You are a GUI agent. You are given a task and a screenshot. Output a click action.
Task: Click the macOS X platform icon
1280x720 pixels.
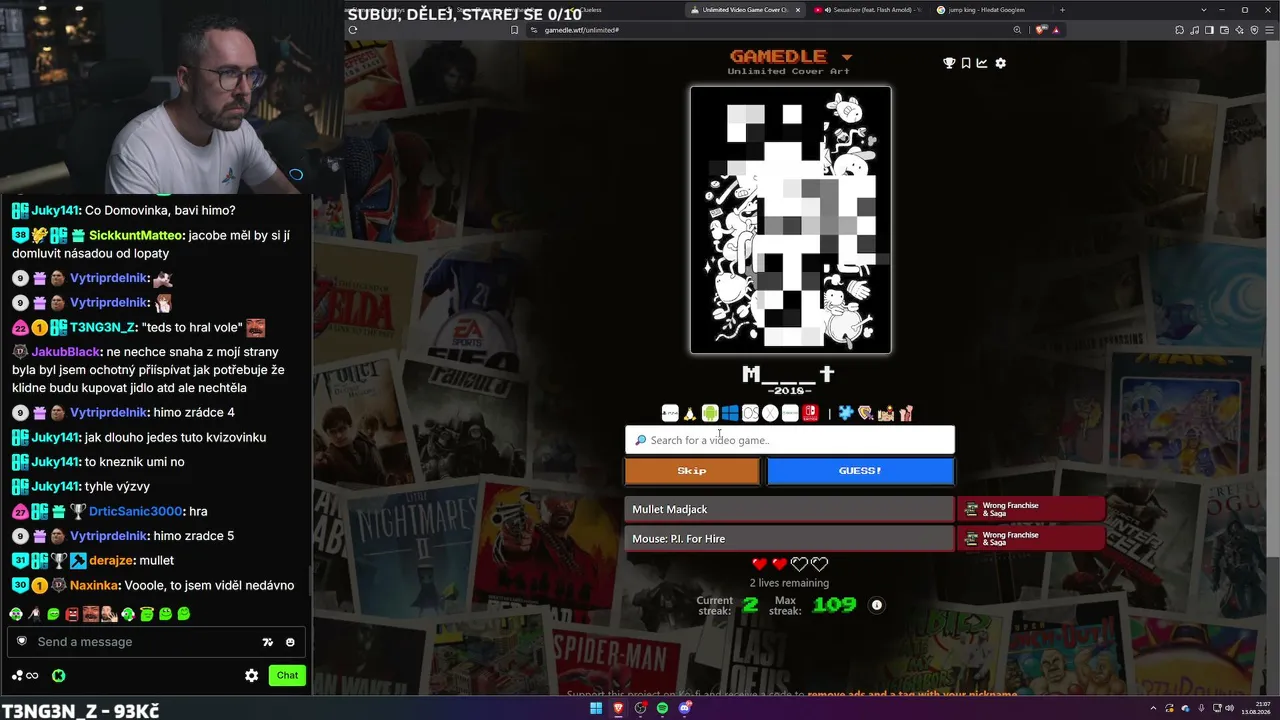[770, 413]
